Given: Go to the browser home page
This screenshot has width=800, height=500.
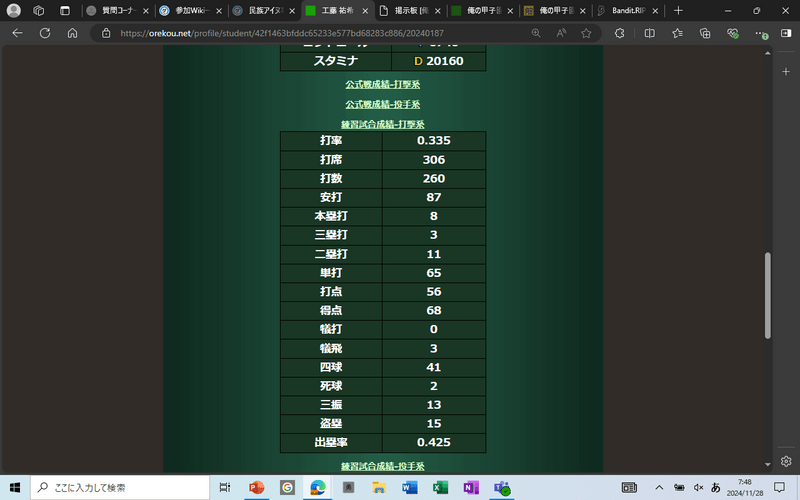Looking at the screenshot, I should pos(72,33).
